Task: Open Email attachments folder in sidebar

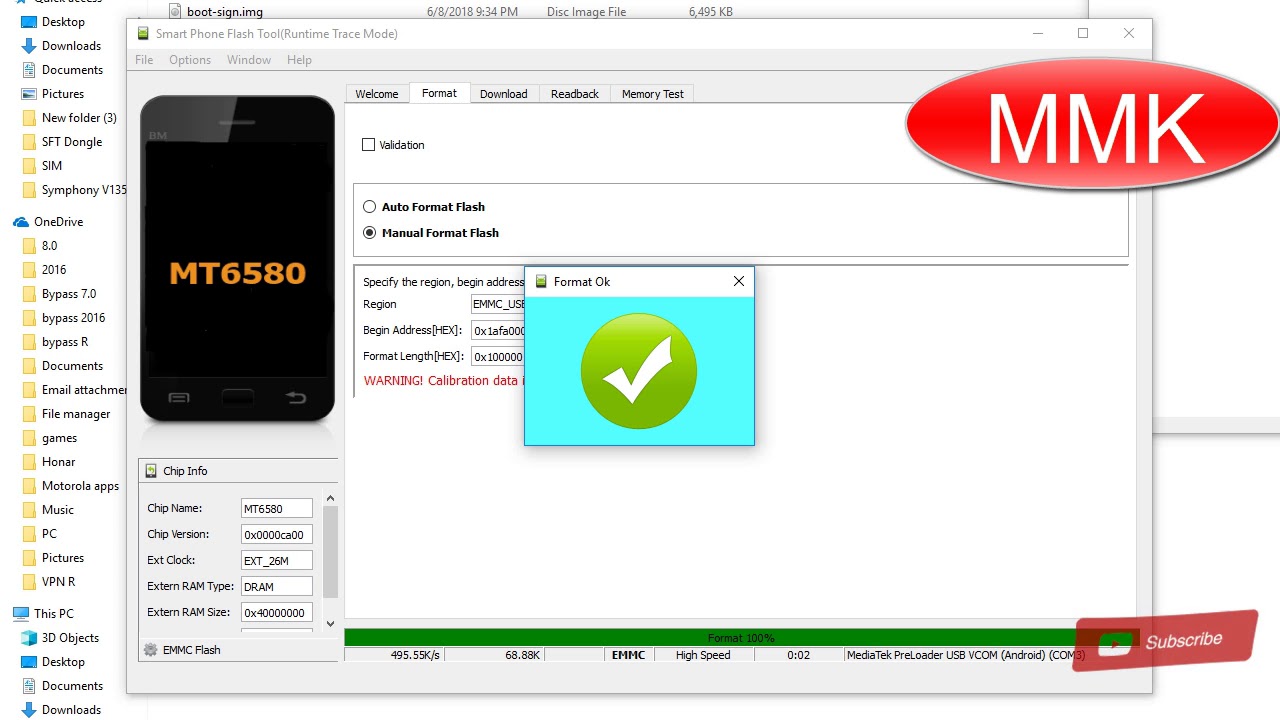Action: pyautogui.click(x=84, y=390)
